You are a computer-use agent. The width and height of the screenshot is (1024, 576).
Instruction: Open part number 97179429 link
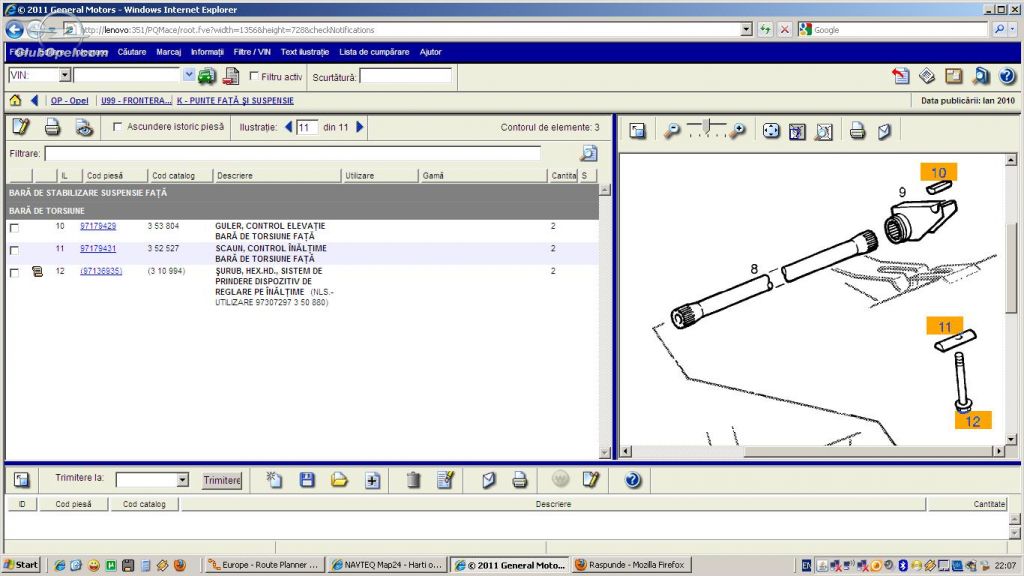pyautogui.click(x=98, y=226)
